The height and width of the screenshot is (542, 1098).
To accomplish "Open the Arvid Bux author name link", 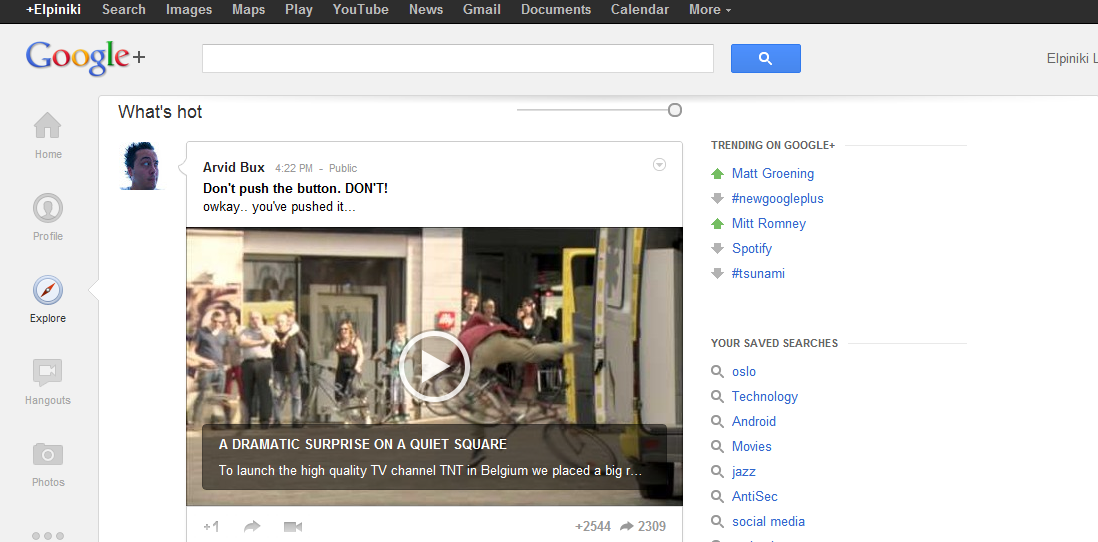I will pyautogui.click(x=234, y=167).
